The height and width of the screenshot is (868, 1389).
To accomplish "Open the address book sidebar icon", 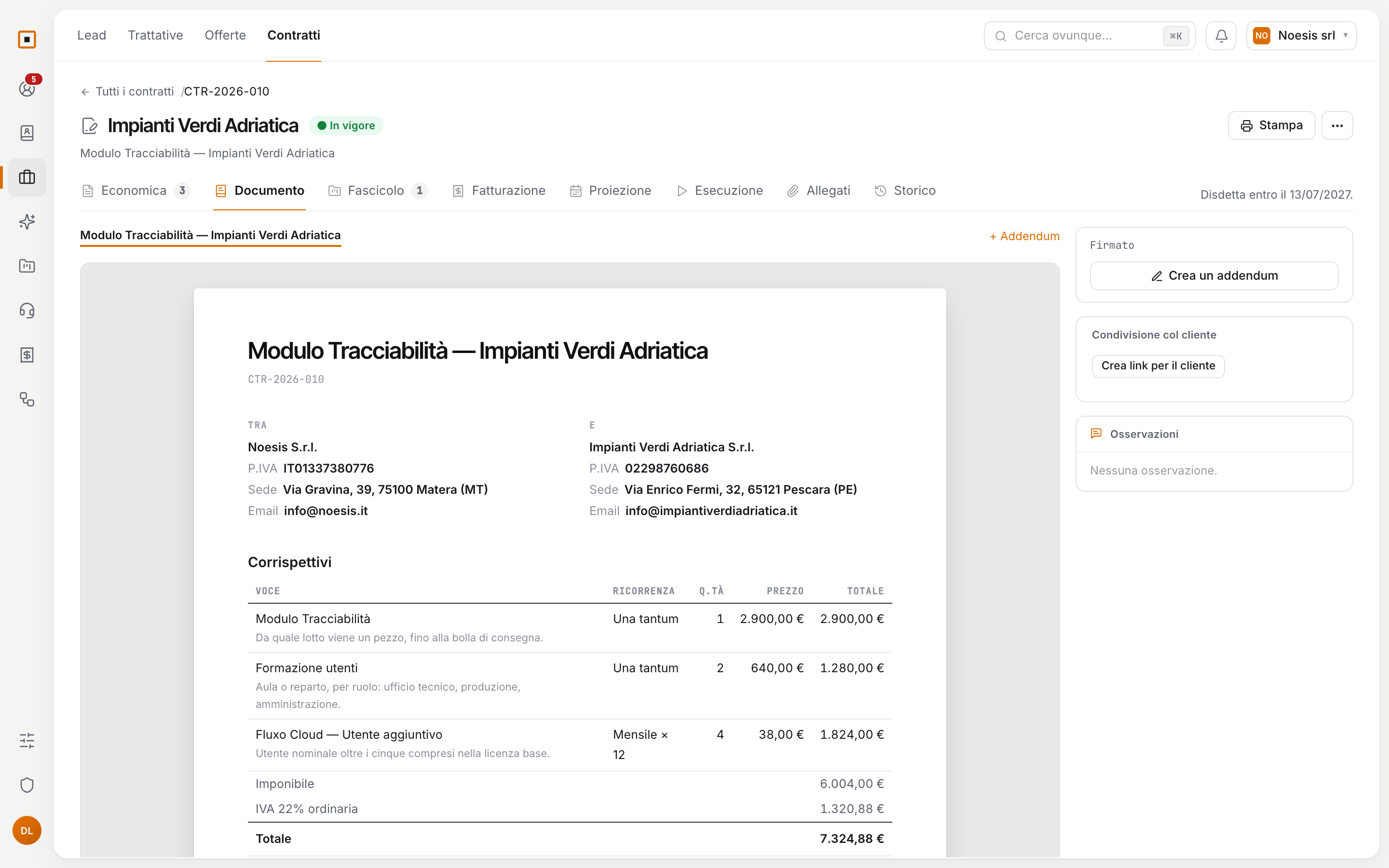I will click(x=27, y=133).
